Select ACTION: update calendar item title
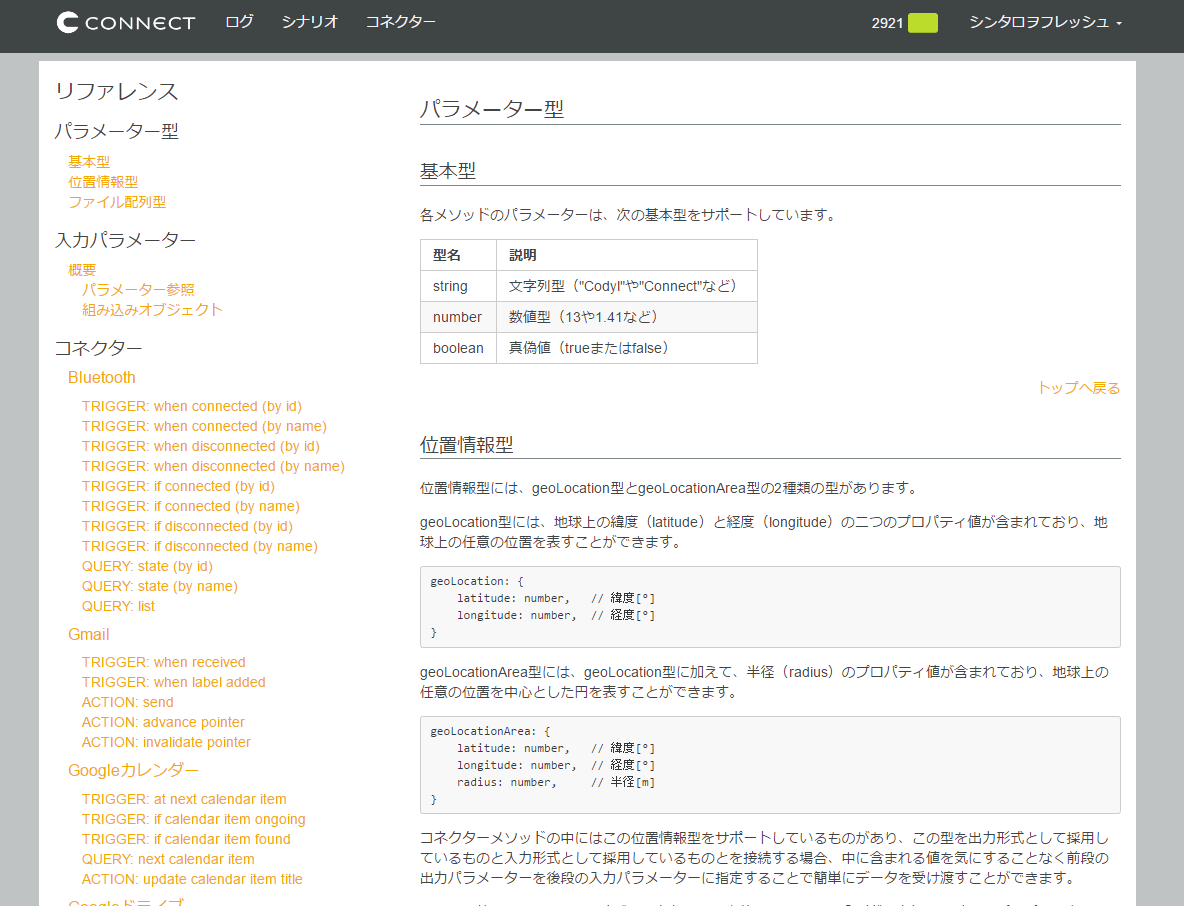Image resolution: width=1184 pixels, height=906 pixels. pyautogui.click(x=192, y=879)
